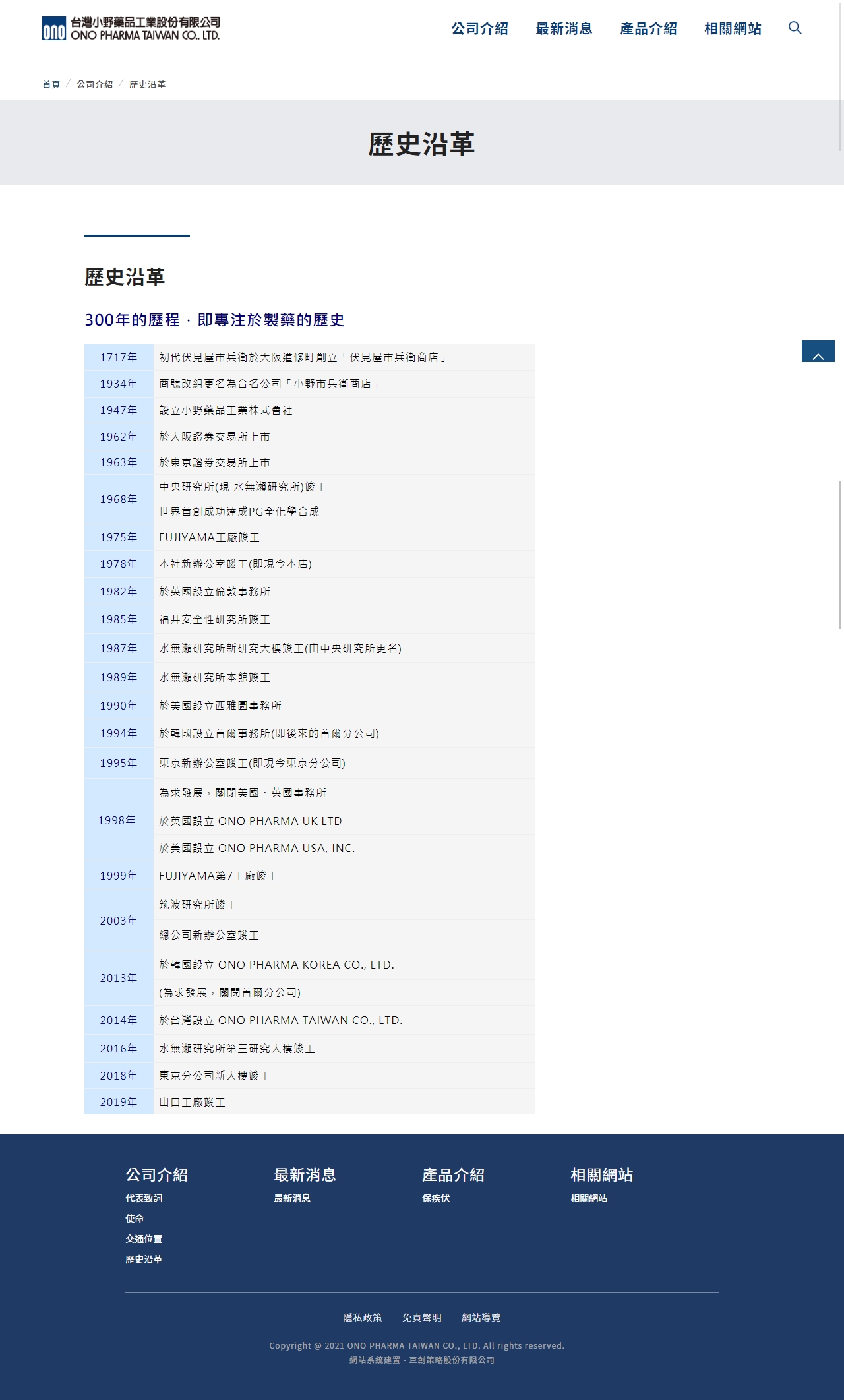Image resolution: width=844 pixels, height=1400 pixels.
Task: Click text 於英國設立 ONO PHARMA UK LTD
Action: pyautogui.click(x=251, y=821)
